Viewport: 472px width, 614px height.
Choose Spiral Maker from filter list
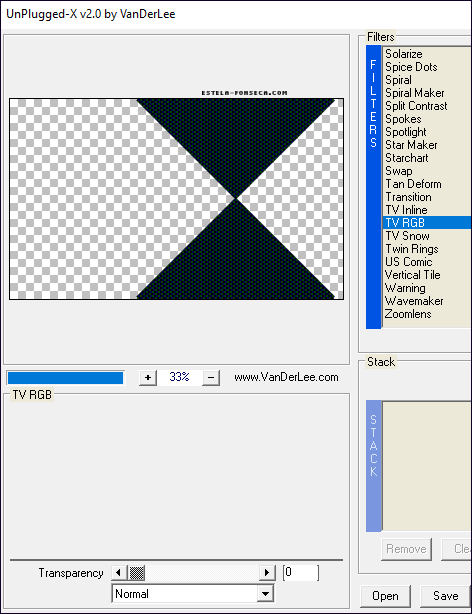point(414,93)
